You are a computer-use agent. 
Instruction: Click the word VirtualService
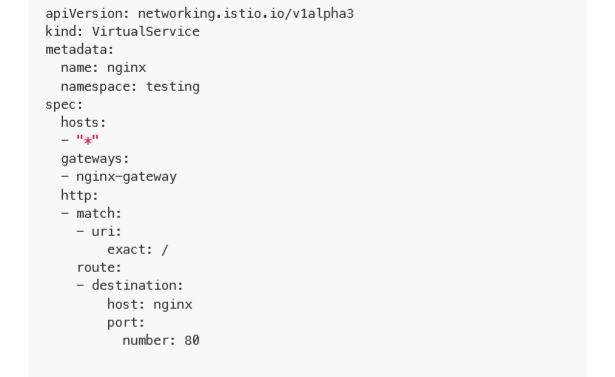[146, 31]
